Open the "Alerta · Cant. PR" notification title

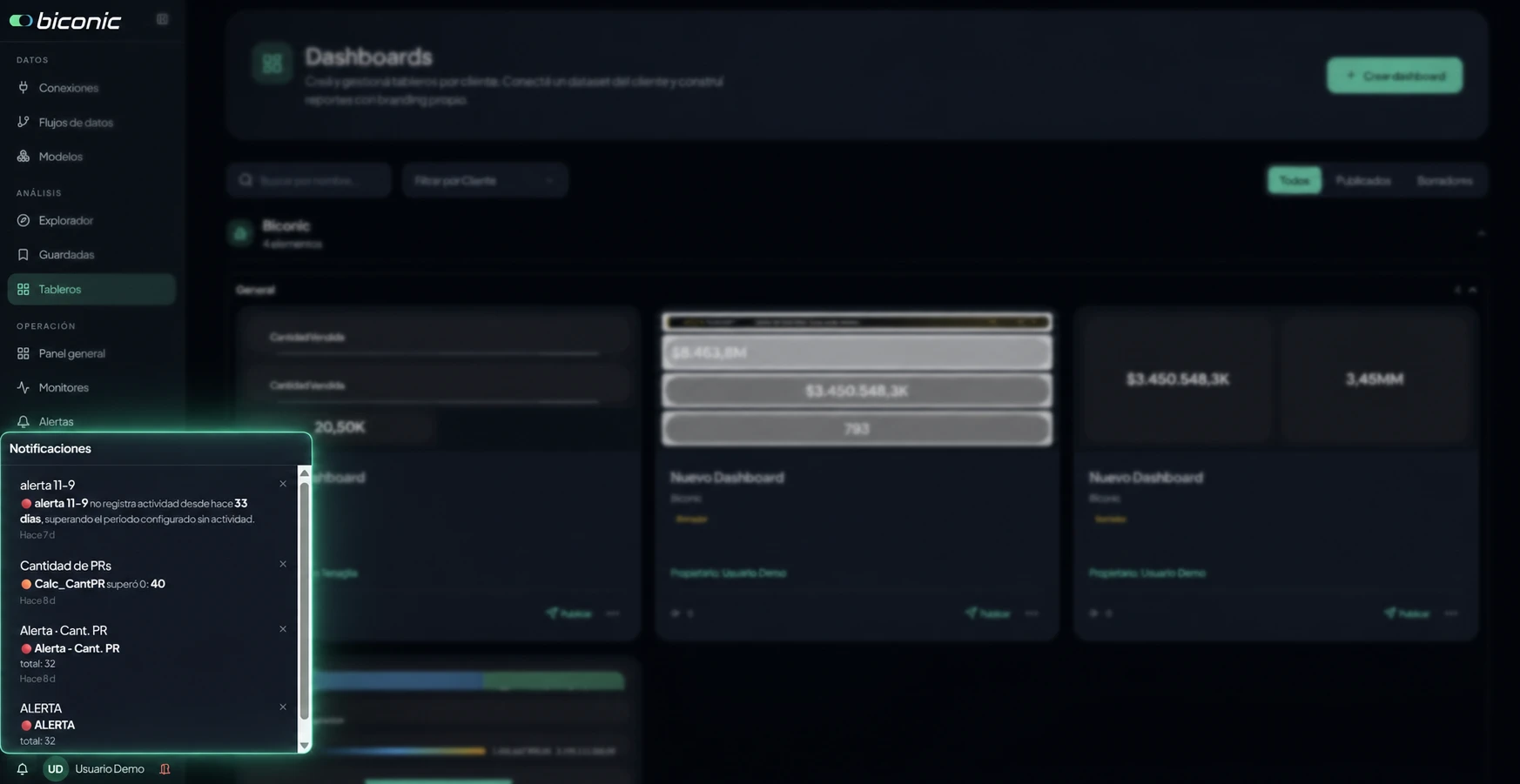pyautogui.click(x=64, y=630)
